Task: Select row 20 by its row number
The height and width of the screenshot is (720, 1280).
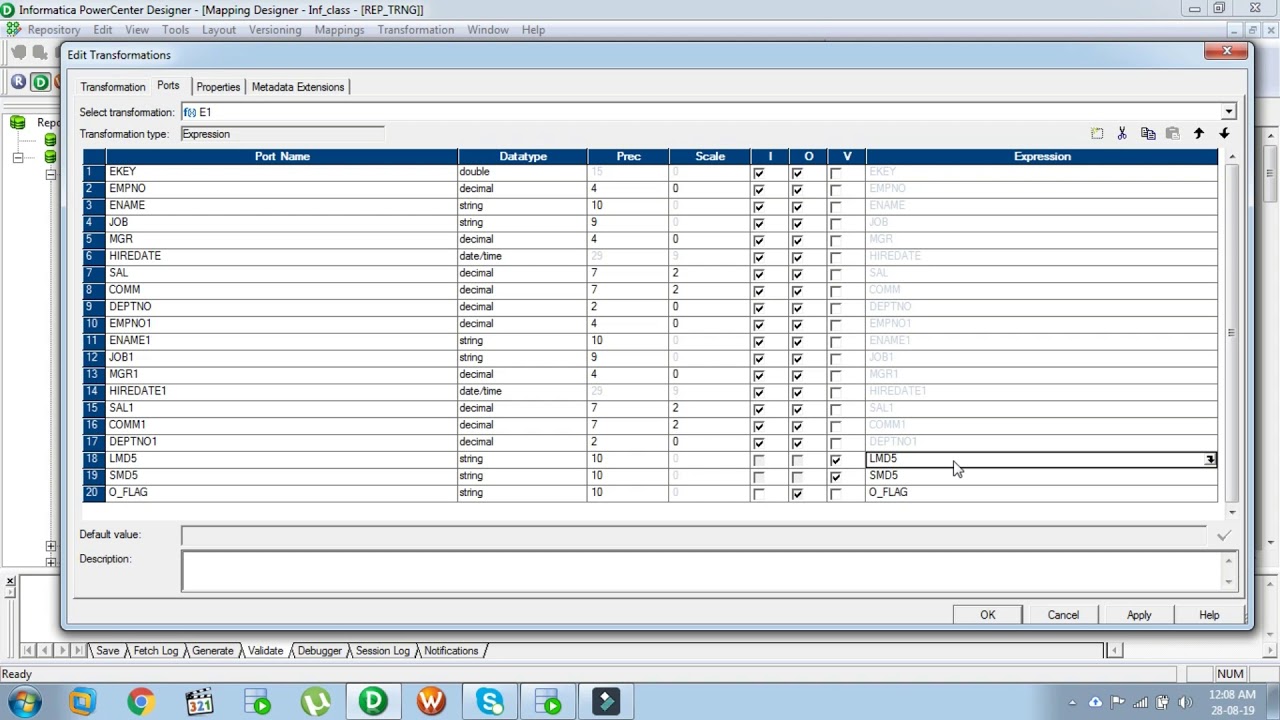Action: [x=94, y=493]
